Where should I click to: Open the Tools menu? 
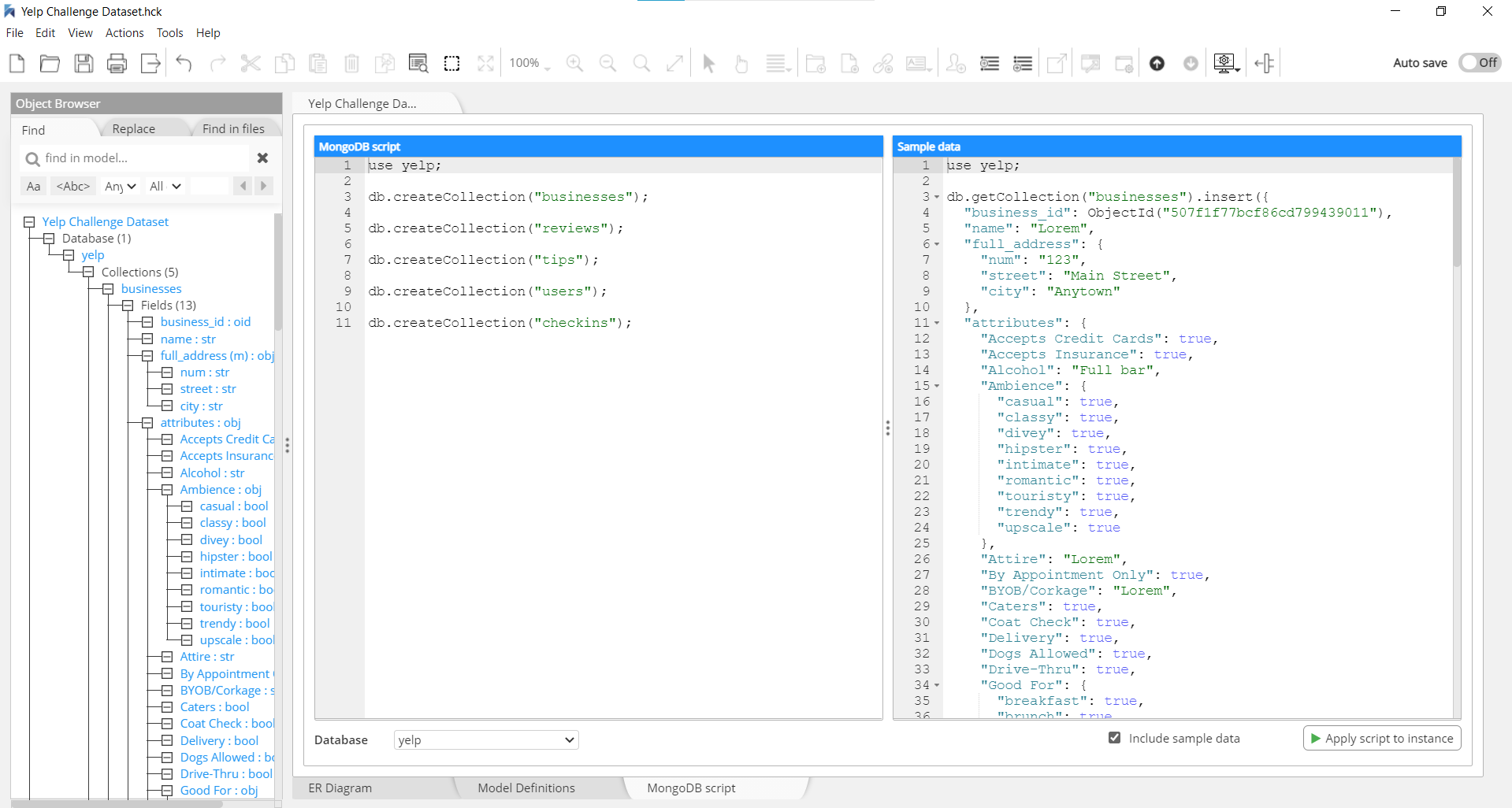pyautogui.click(x=169, y=33)
